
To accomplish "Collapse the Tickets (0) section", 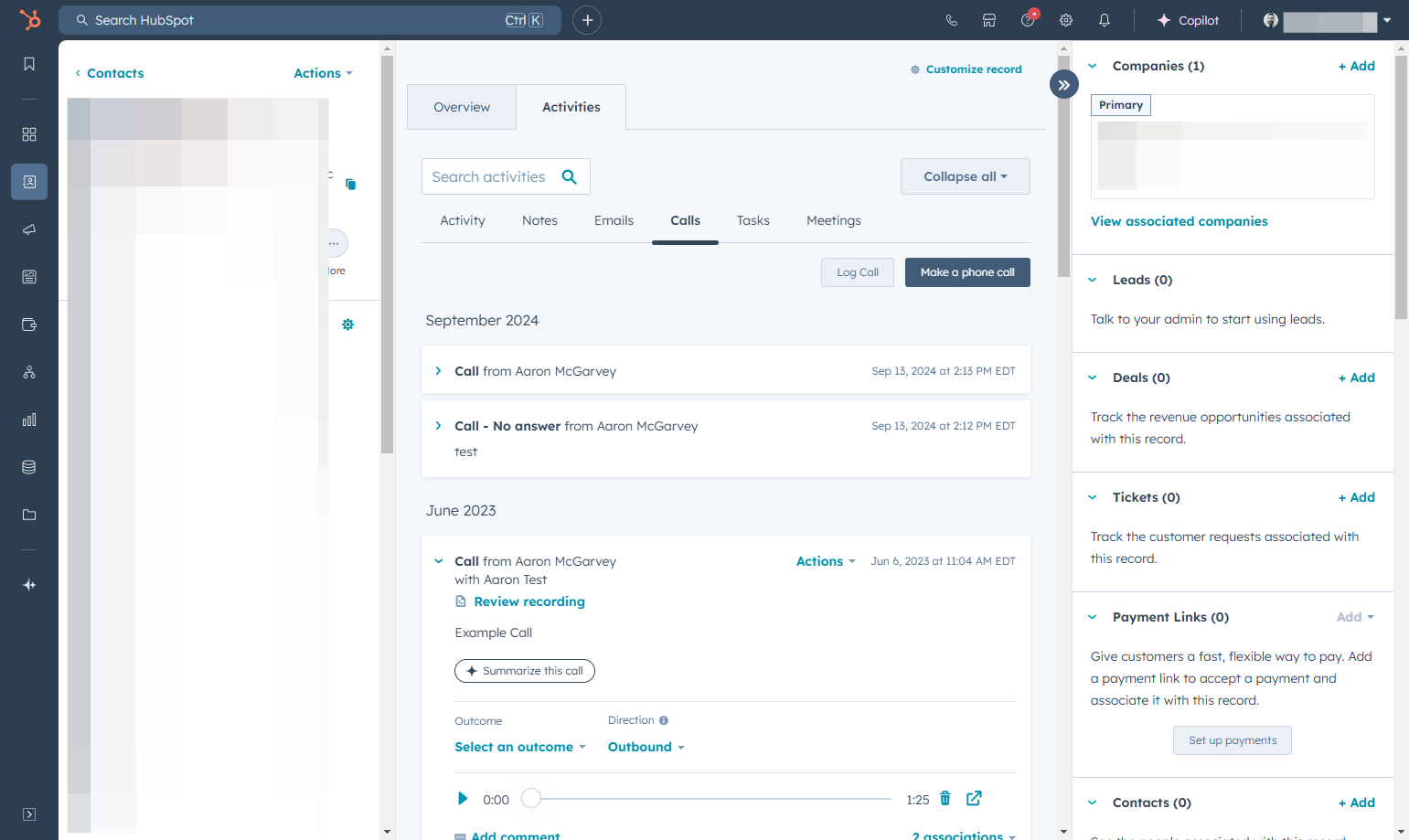I will click(x=1093, y=497).
